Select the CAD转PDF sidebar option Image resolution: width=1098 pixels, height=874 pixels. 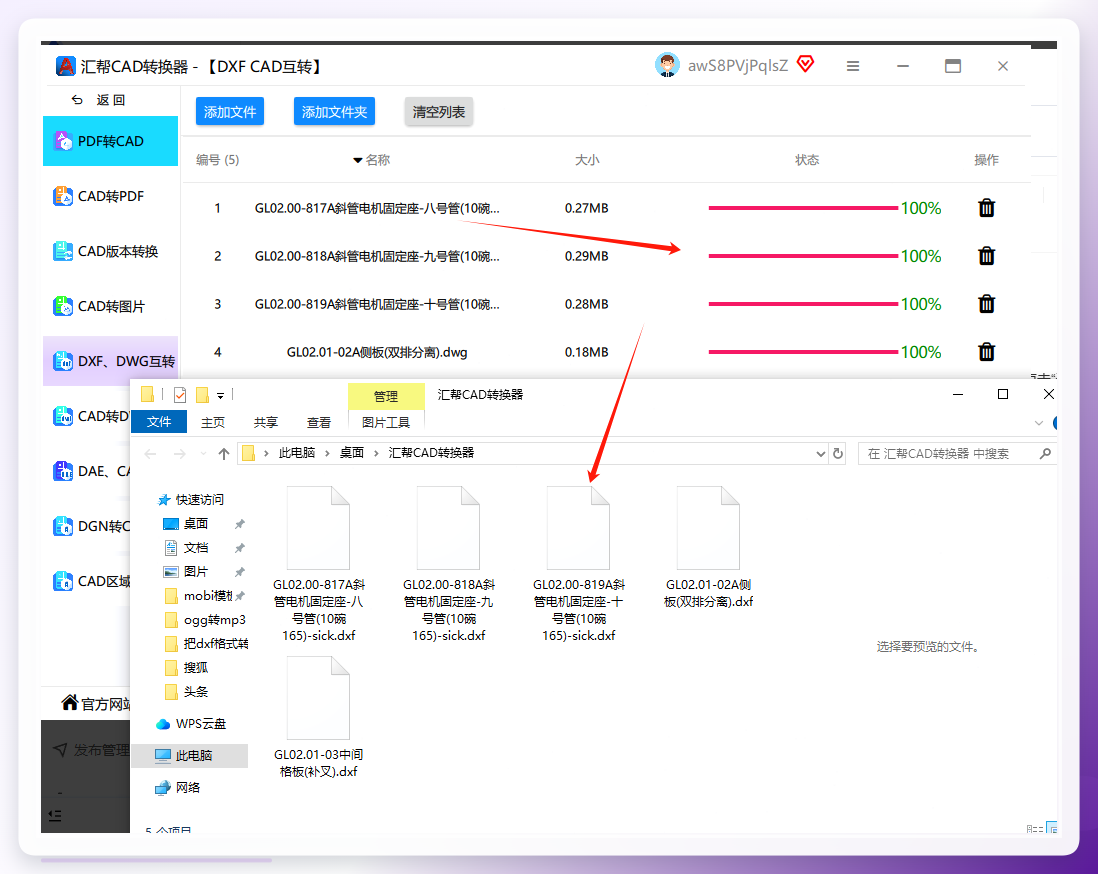pyautogui.click(x=111, y=196)
